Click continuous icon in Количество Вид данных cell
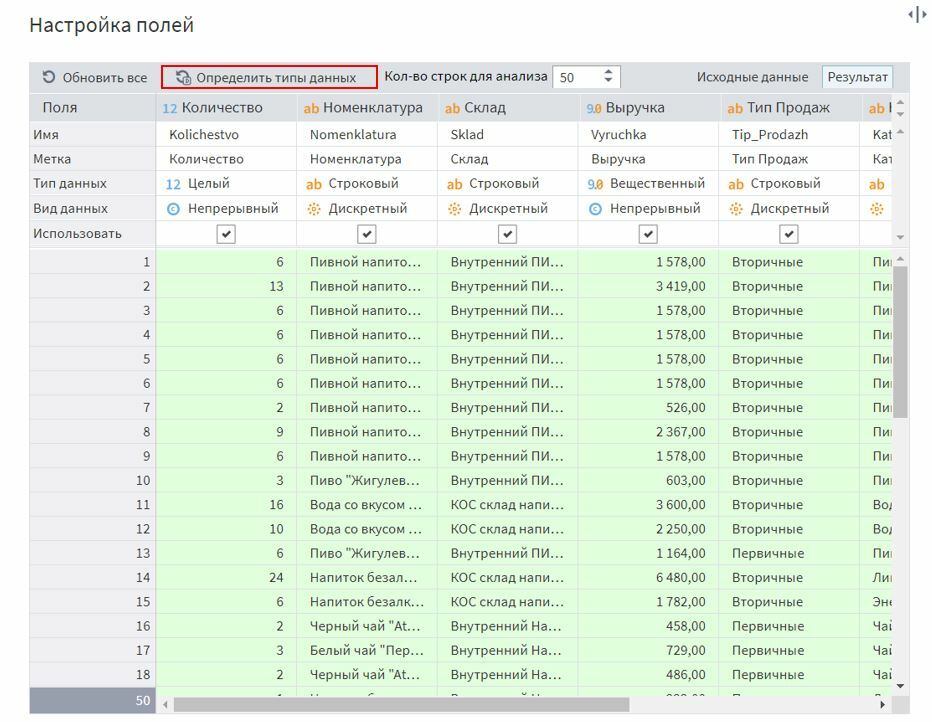The width and height of the screenshot is (932, 722). click(x=173, y=209)
